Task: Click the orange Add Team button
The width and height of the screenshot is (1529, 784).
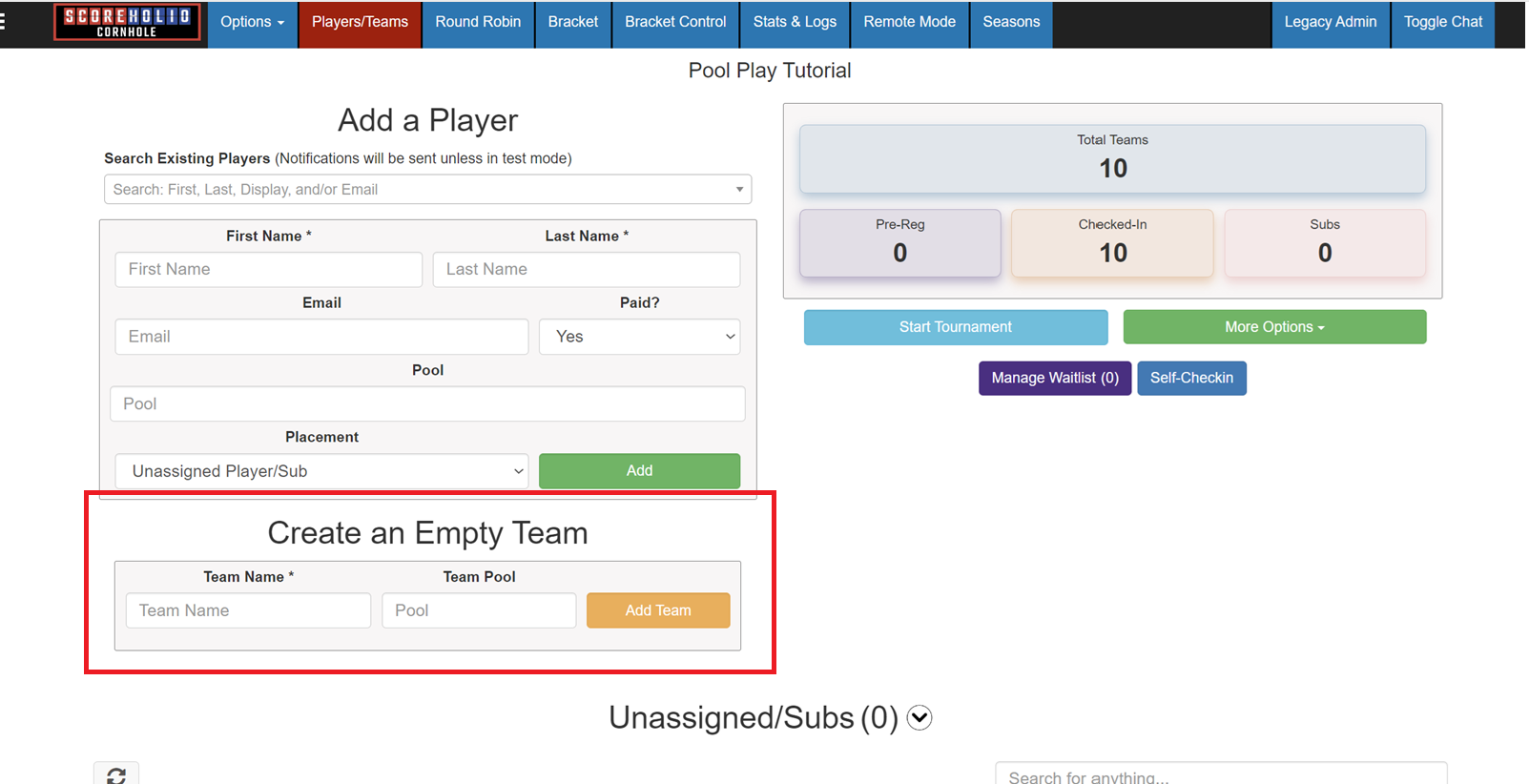Action: [657, 610]
